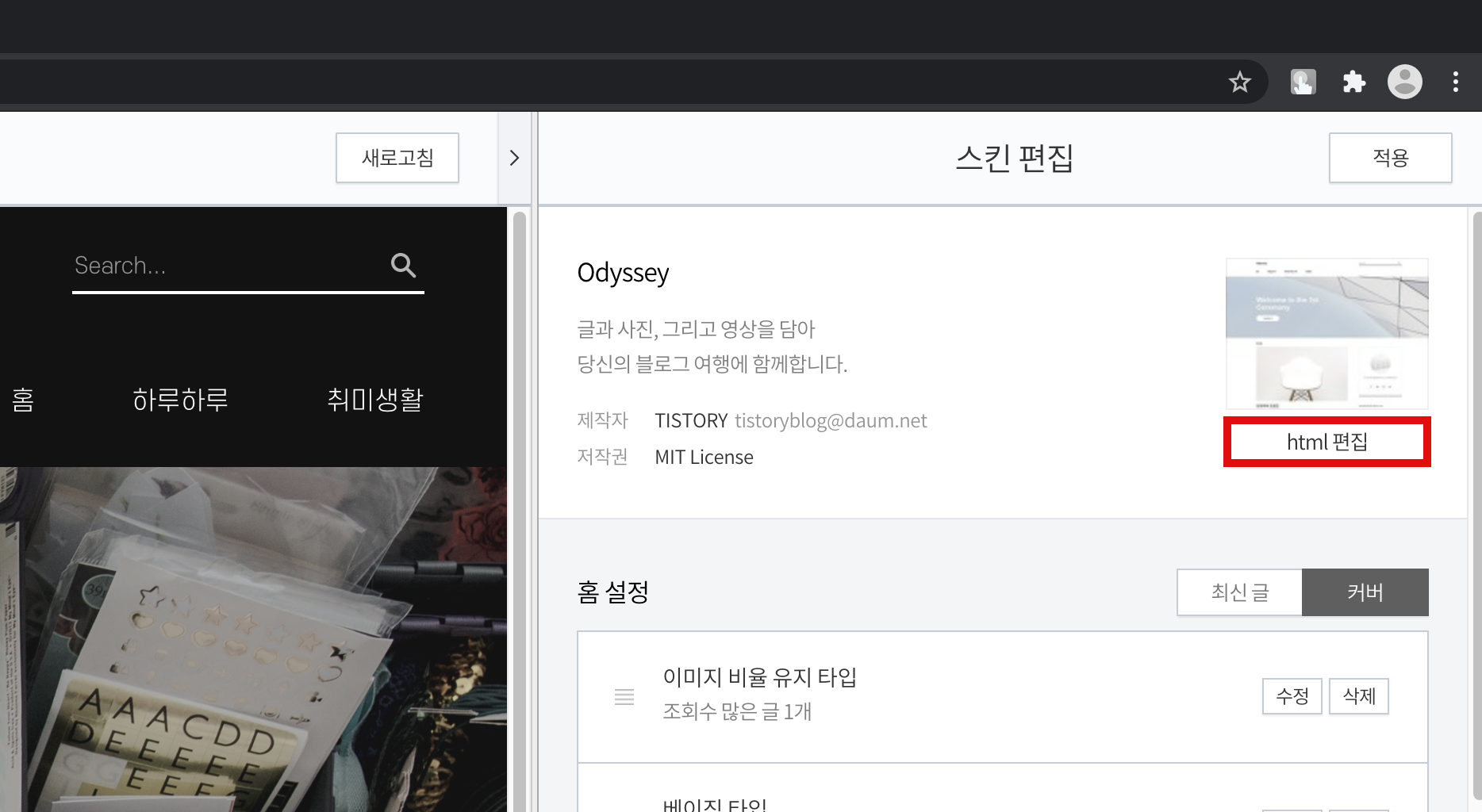
Task: Click the stickers cover photo in preview
Action: 253,639
